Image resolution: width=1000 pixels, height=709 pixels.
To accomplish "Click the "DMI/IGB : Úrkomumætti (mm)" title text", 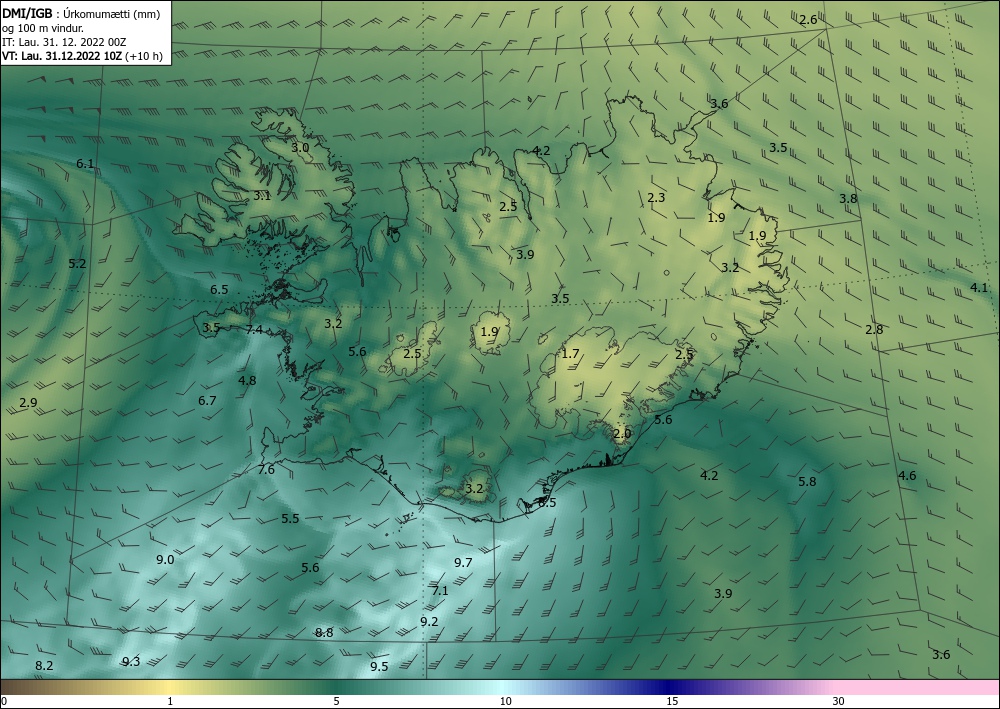I will (81, 14).
